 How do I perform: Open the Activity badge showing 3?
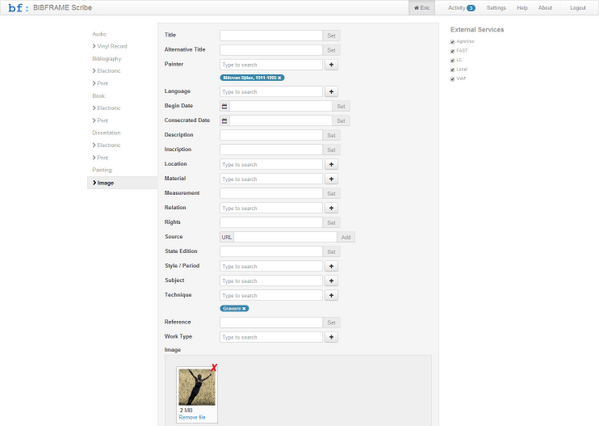471,8
